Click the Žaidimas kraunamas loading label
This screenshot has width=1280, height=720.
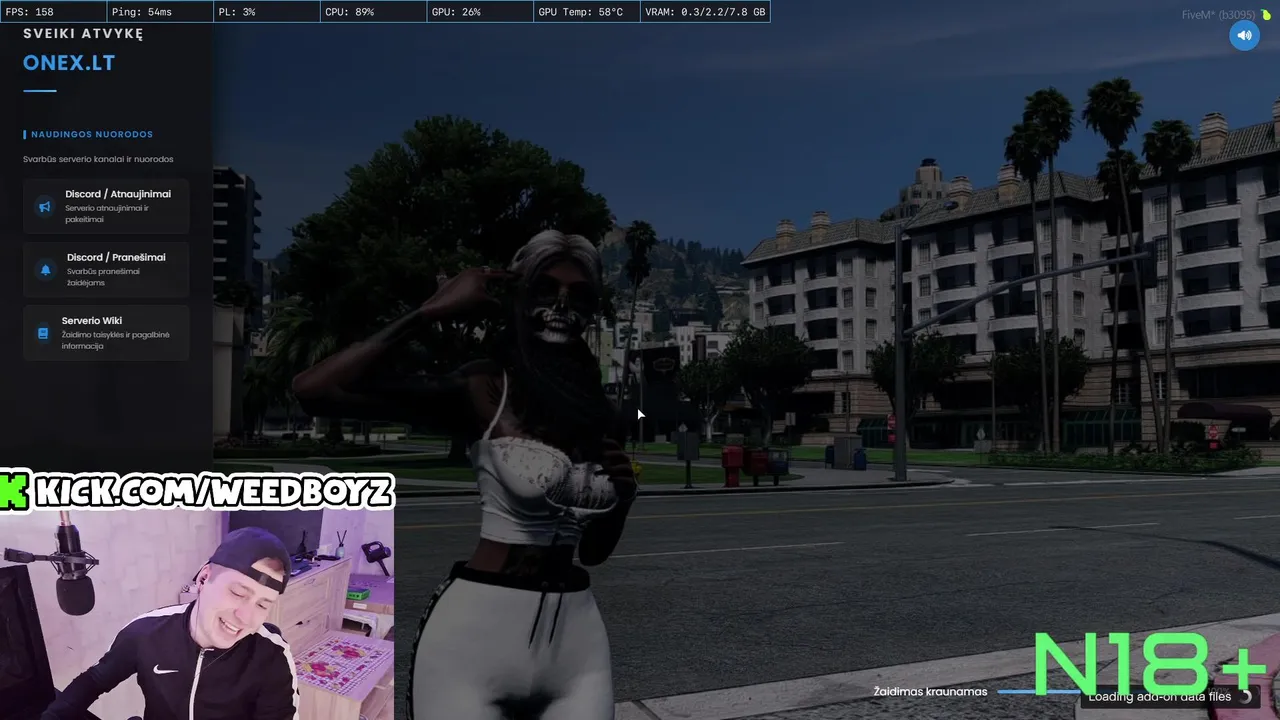[x=930, y=692]
